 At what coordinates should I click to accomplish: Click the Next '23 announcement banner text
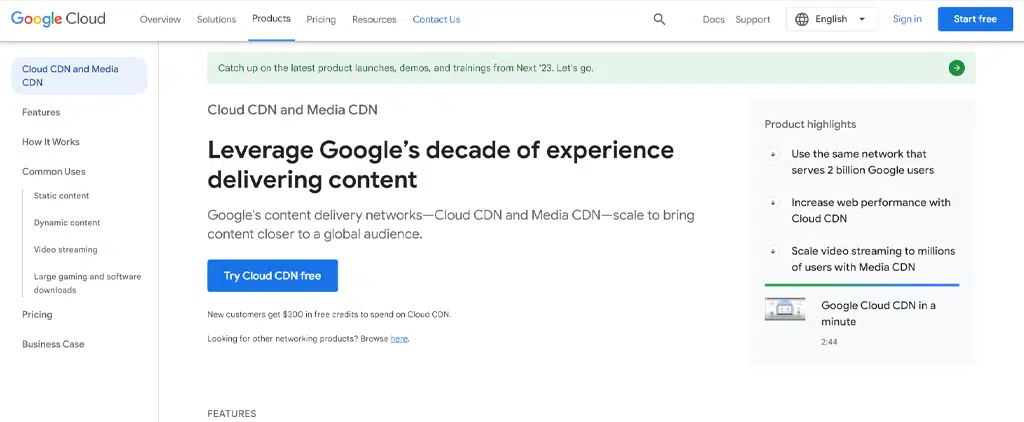tap(406, 68)
